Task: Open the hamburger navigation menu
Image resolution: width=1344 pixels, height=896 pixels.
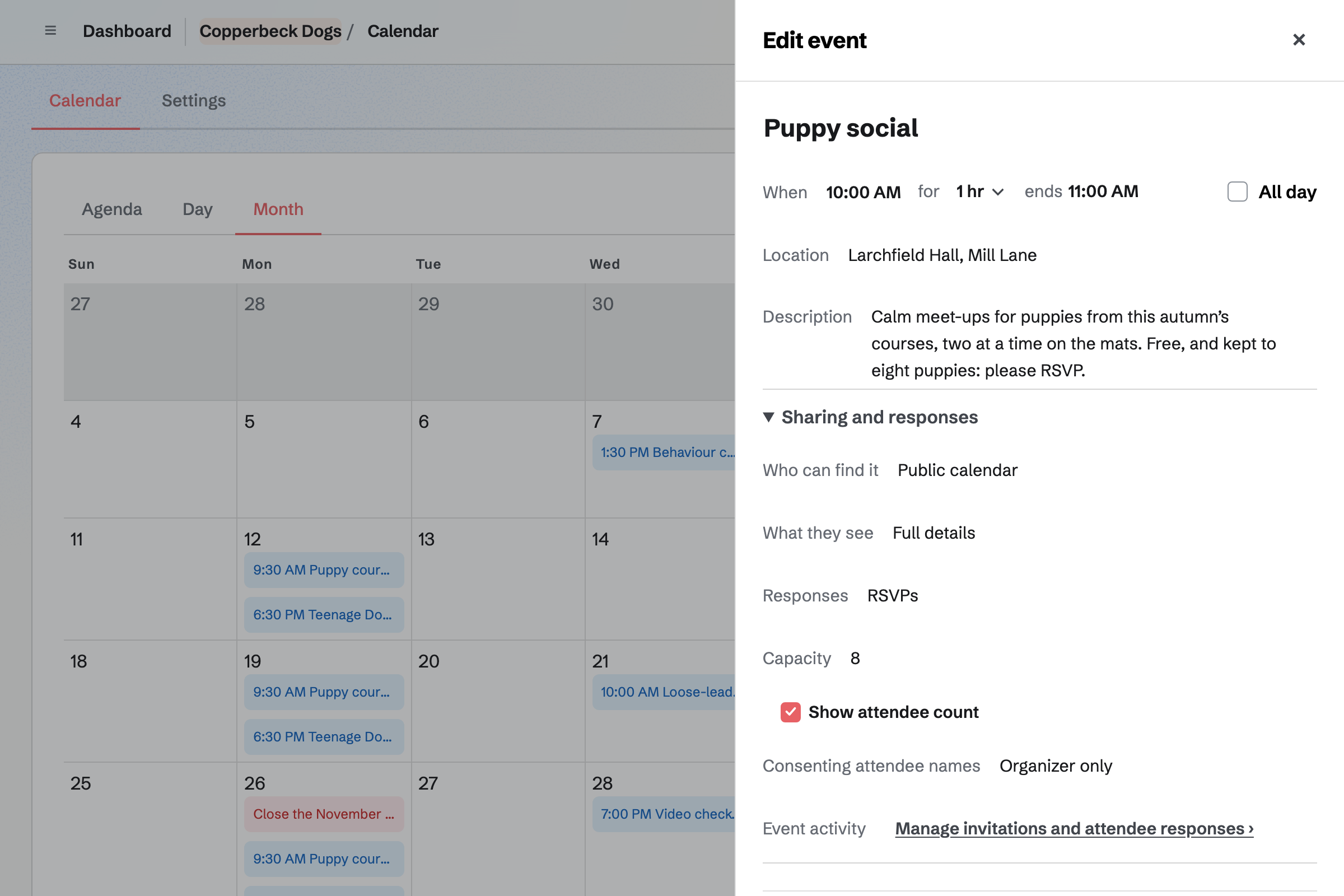Action: (x=50, y=31)
